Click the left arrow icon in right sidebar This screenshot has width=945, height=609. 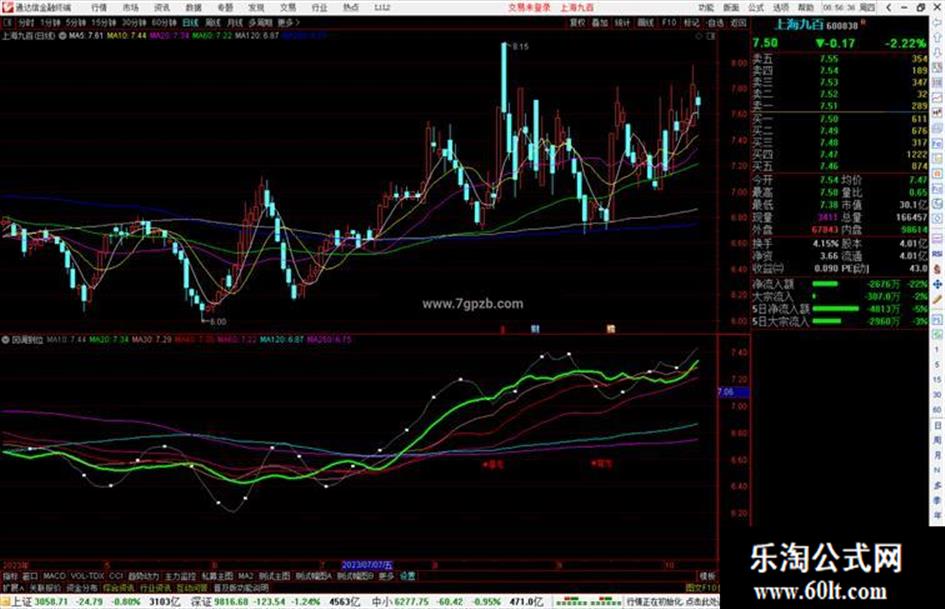[x=938, y=23]
